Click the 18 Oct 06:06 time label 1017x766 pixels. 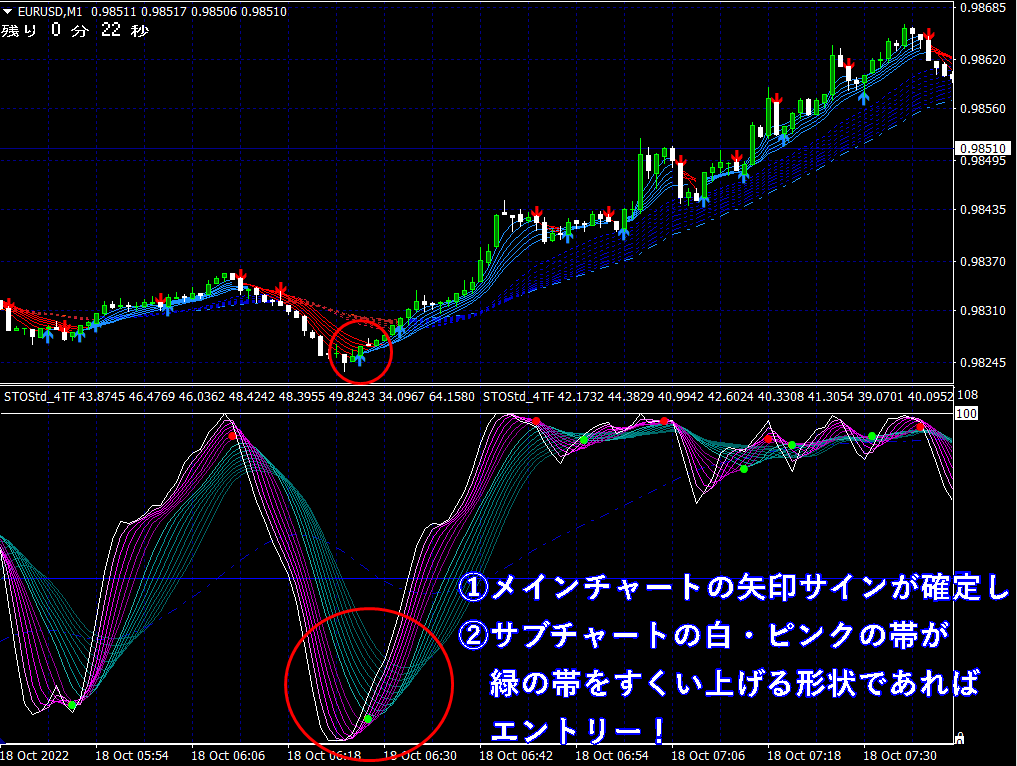tap(228, 756)
